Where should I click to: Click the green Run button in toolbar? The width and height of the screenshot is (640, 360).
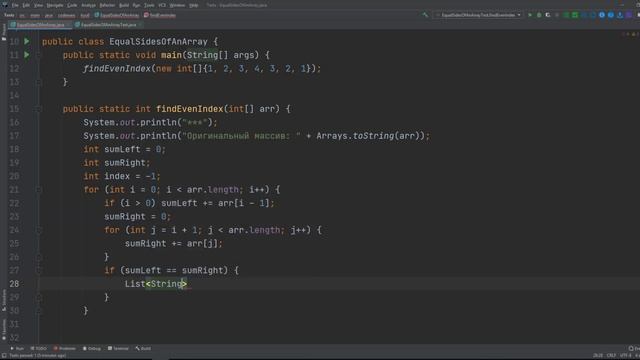pyautogui.click(x=530, y=15)
